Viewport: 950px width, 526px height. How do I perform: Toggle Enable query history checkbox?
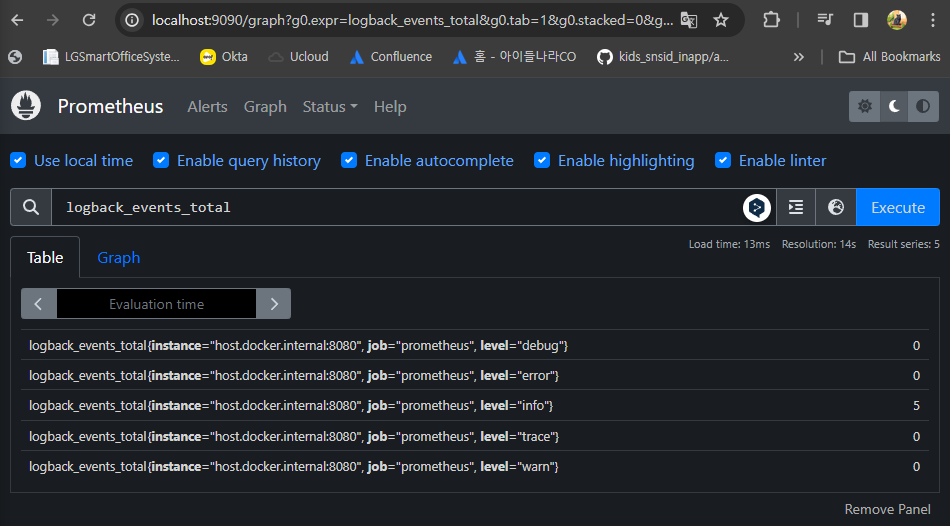pos(161,161)
